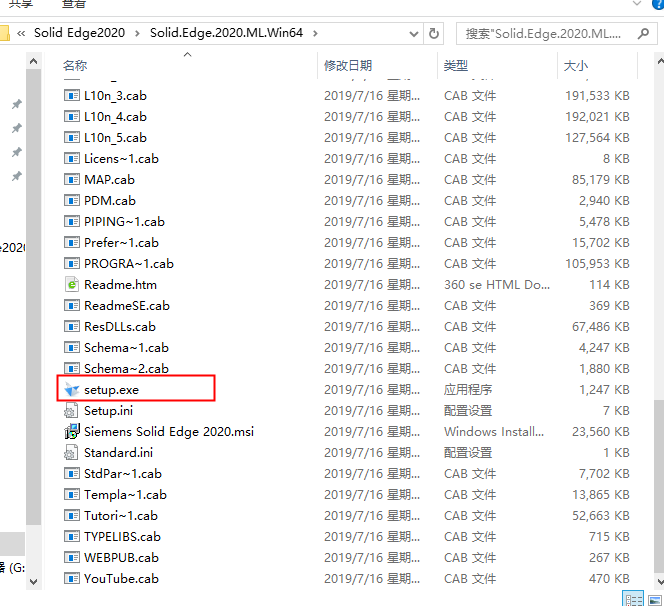Click the Templa~1.cab file icon
664x606 pixels.
[x=72, y=495]
